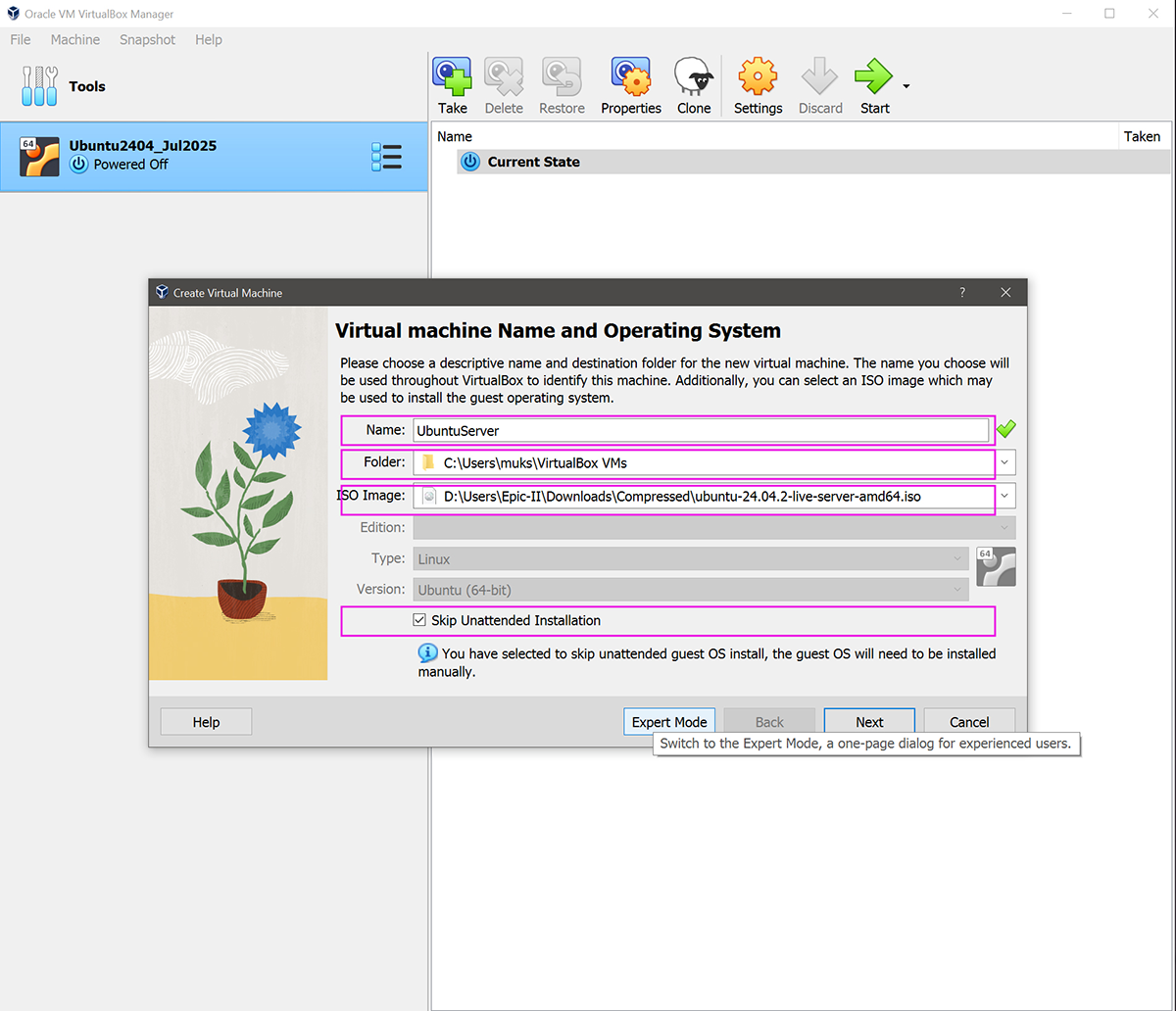
Task: Open the Help menu
Action: tap(209, 39)
